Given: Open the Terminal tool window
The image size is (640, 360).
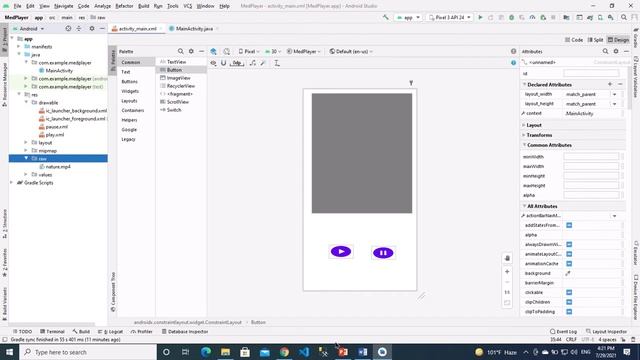Looking at the screenshot, I should click(52, 331).
